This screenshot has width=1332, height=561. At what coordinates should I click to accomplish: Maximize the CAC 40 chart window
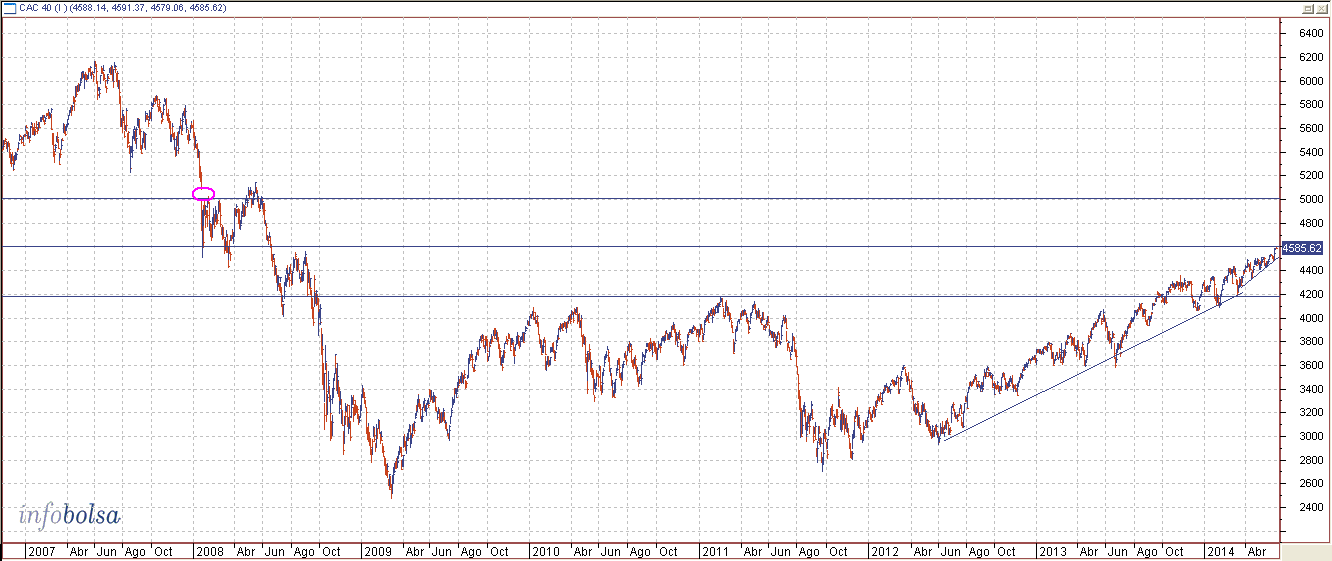[x=1307, y=7]
